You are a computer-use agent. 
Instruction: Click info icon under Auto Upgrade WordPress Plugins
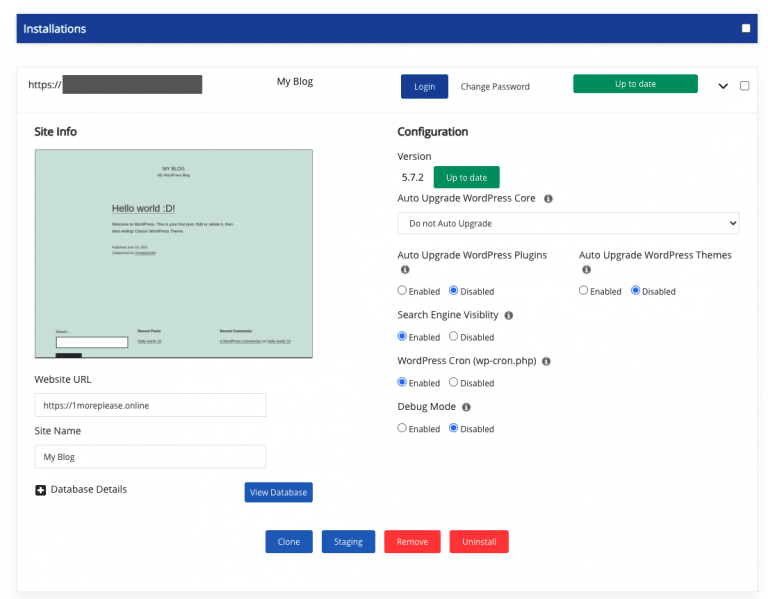[405, 270]
